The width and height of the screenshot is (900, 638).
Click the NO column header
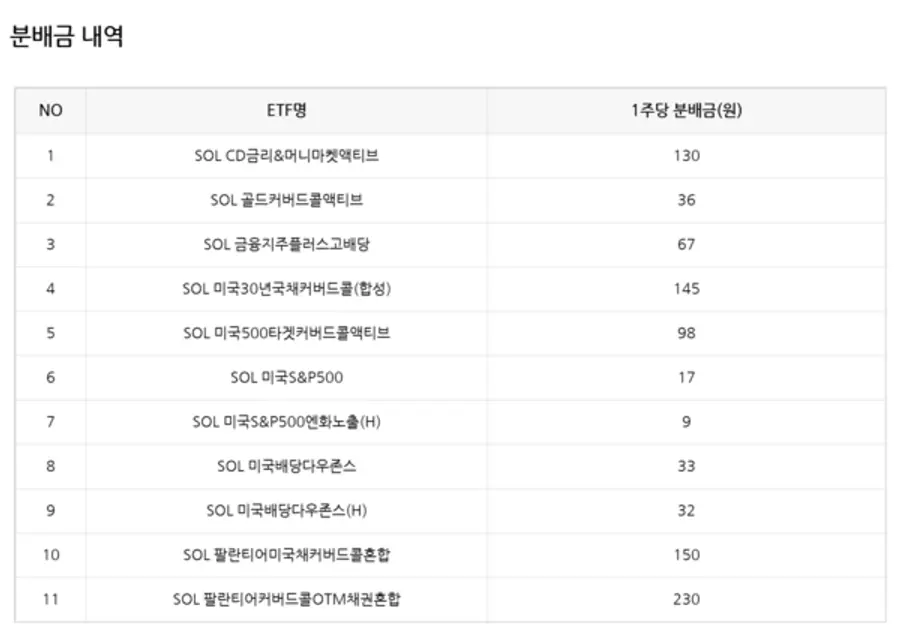[50, 111]
